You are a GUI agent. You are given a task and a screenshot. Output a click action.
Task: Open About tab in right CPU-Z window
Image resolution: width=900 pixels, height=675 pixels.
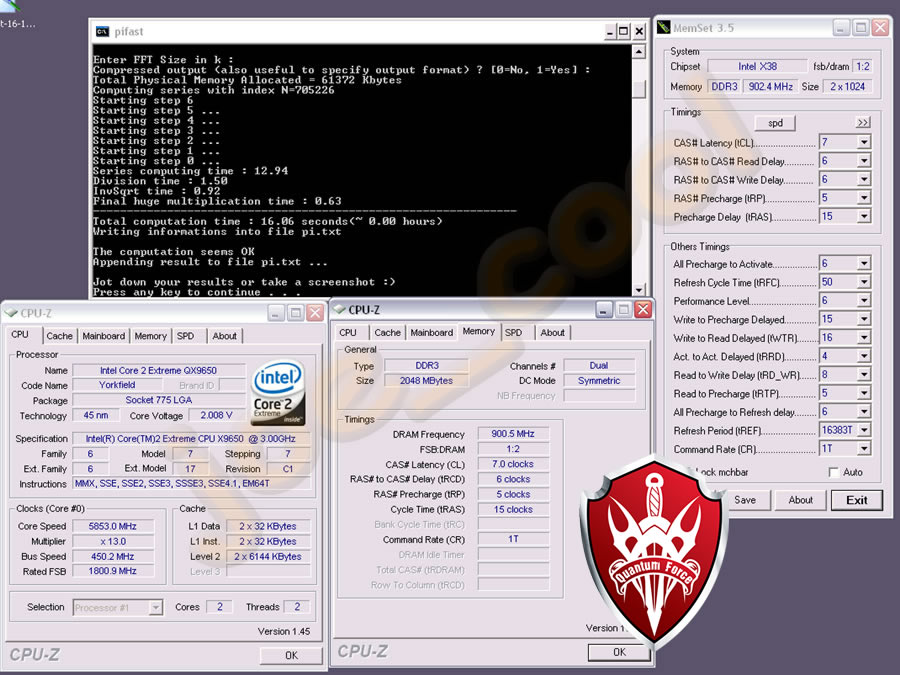point(553,332)
